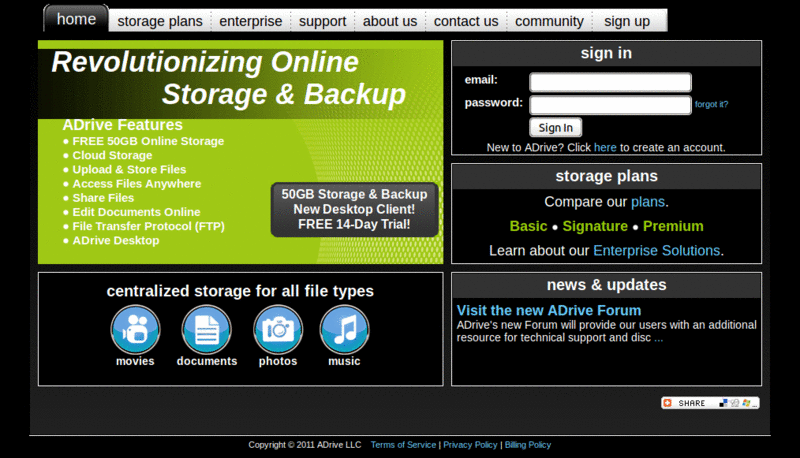Viewport: 800px width, 458px height.
Task: Click 'Copyright © 2011 ADrive LLC' text
Action: [305, 445]
